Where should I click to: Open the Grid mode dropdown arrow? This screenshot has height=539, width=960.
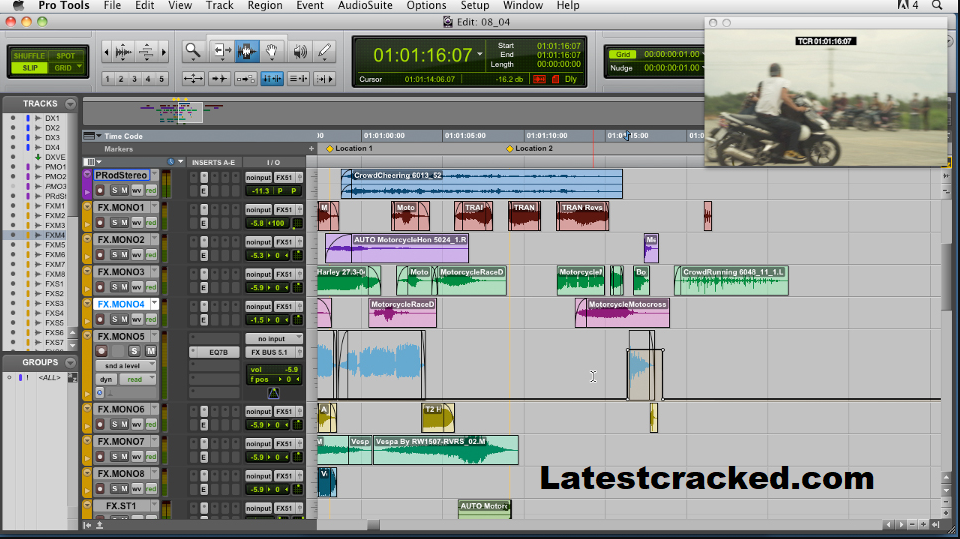click(x=79, y=67)
